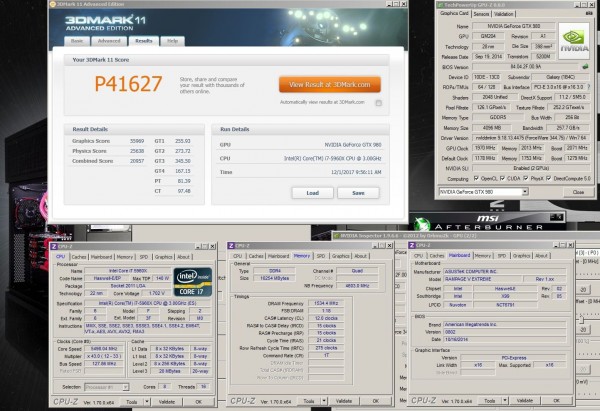Click the Load button in 3DMark

click(x=312, y=192)
